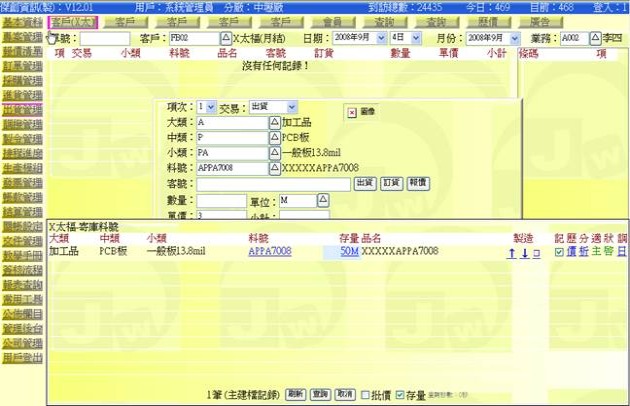Click the 刷新 button

[x=295, y=394]
